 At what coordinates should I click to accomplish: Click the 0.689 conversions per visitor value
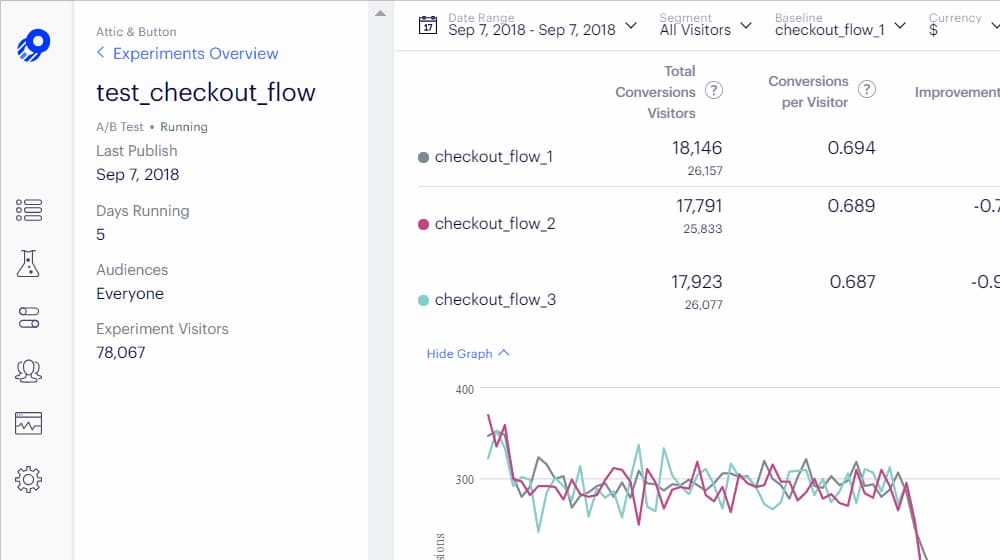[x=851, y=206]
